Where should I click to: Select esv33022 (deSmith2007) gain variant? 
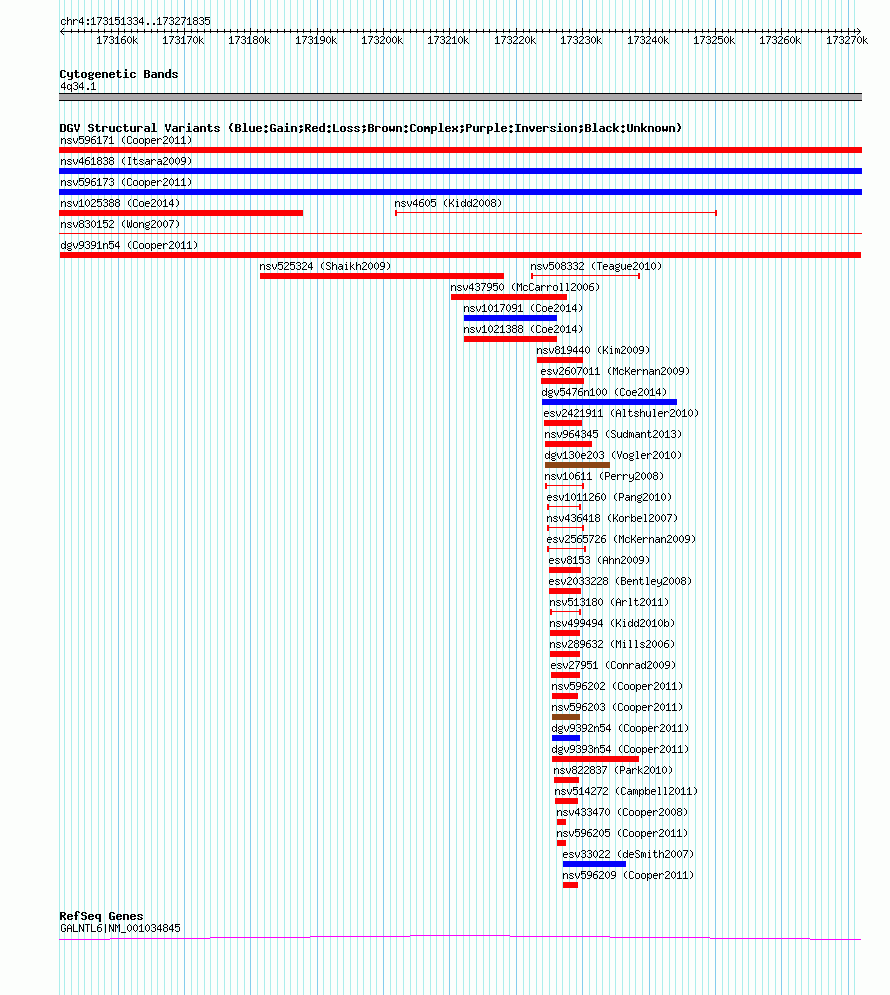pos(594,864)
